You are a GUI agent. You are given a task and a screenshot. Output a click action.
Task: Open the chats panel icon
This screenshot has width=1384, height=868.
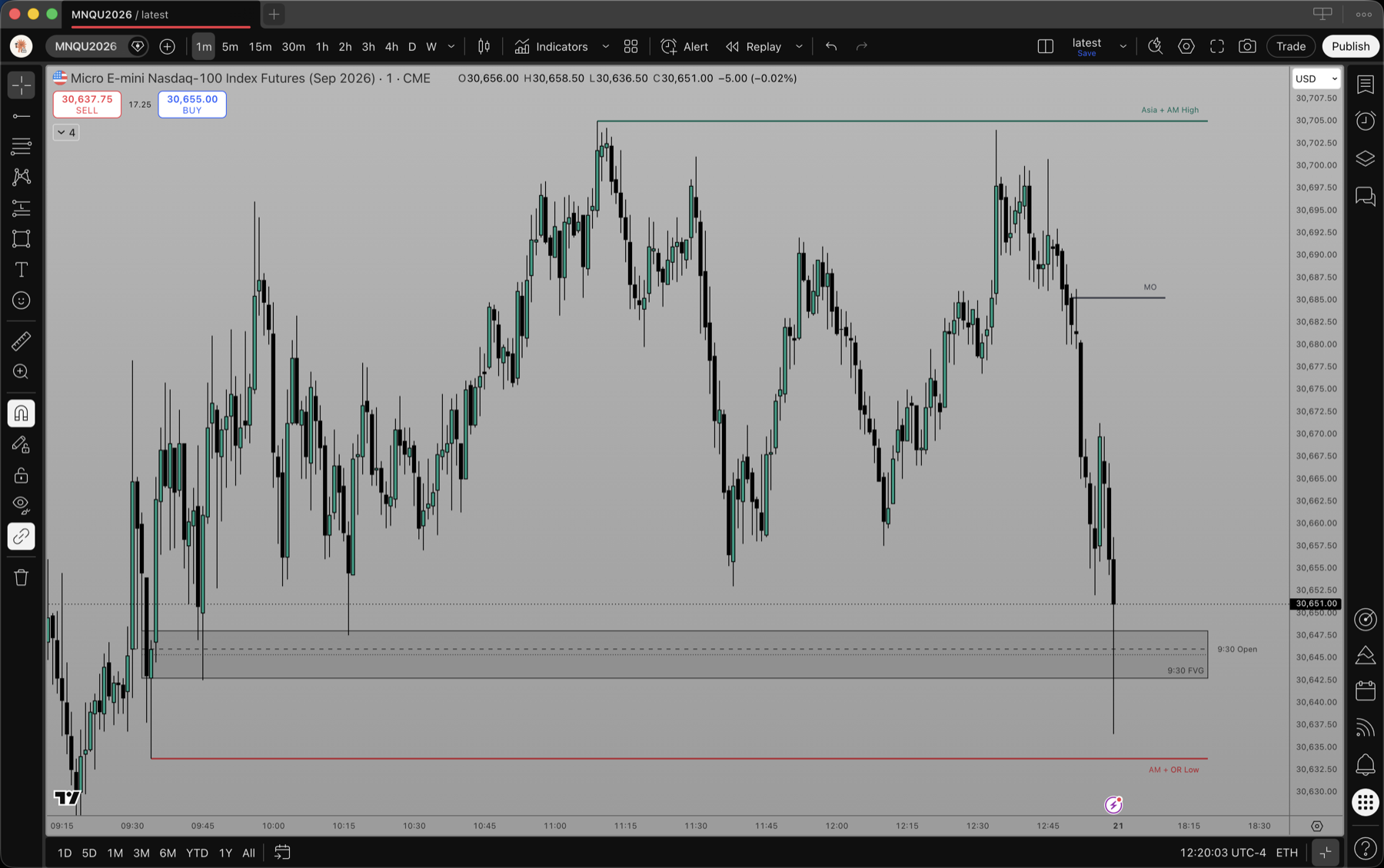point(1366,196)
